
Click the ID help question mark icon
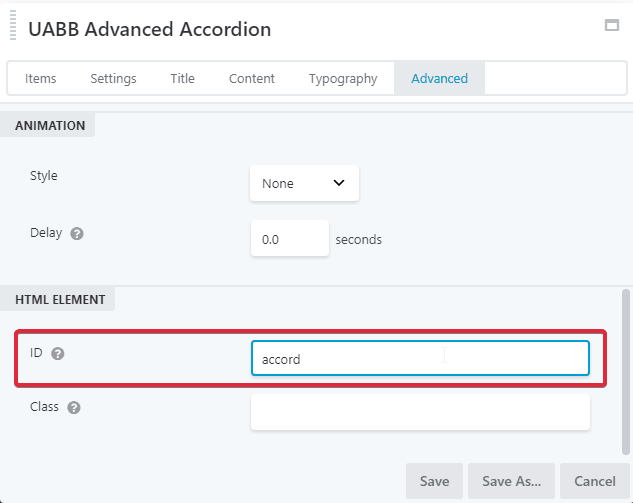[x=57, y=354]
